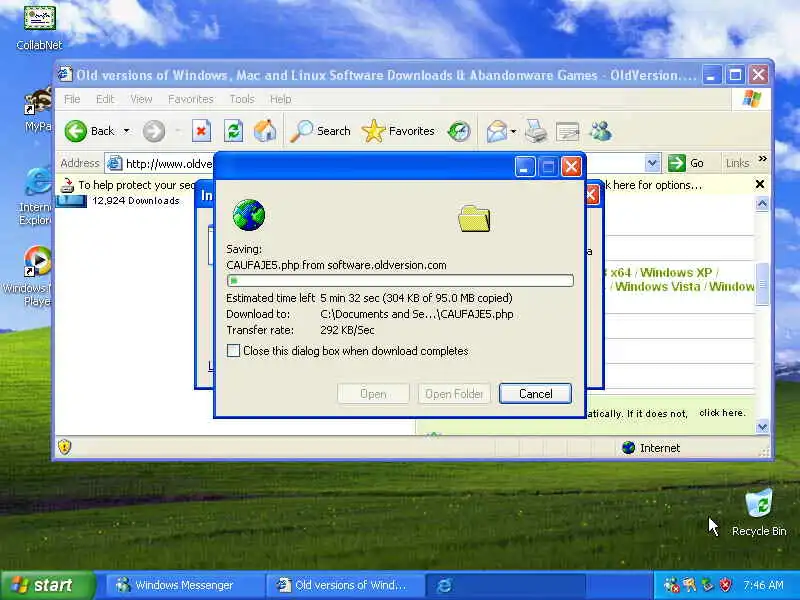Click the Cancel download button
This screenshot has width=800, height=600.
535,394
